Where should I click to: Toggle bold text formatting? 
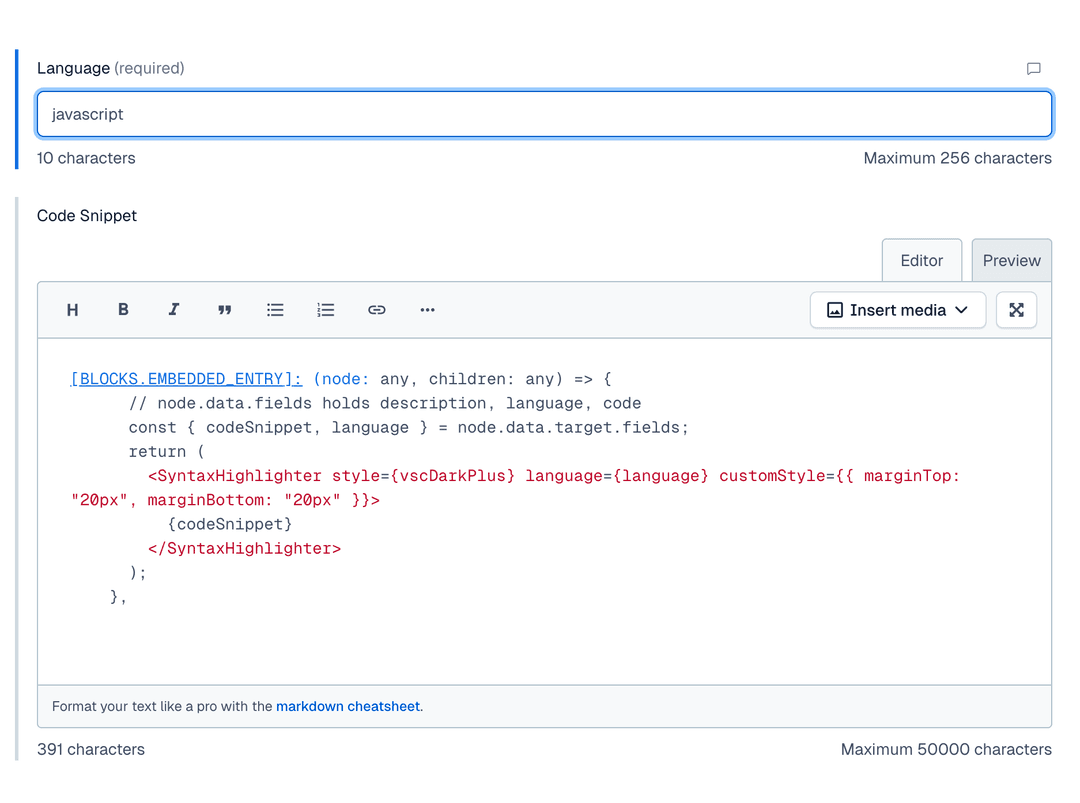[x=123, y=310]
